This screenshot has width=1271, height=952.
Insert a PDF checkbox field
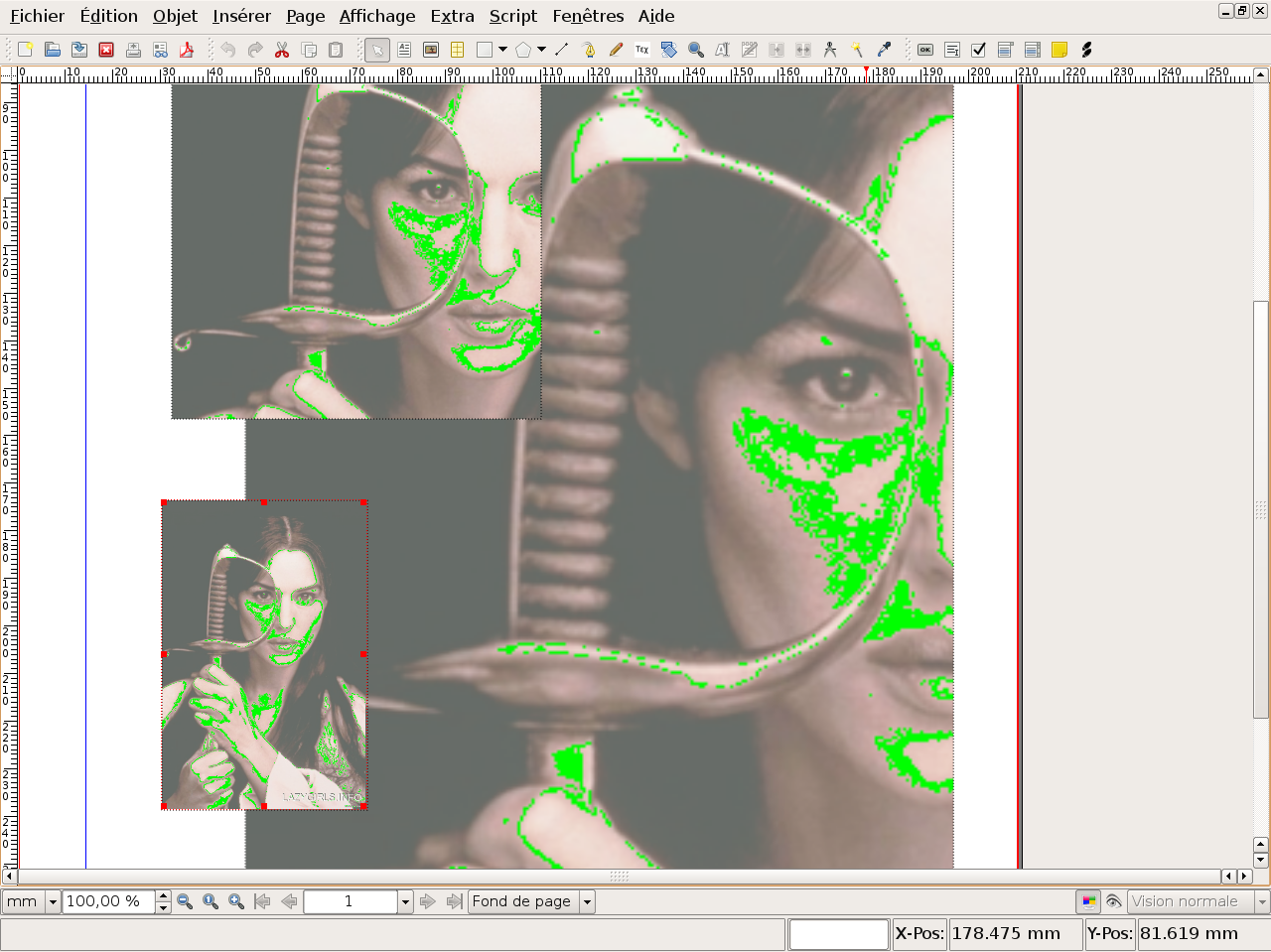[979, 50]
